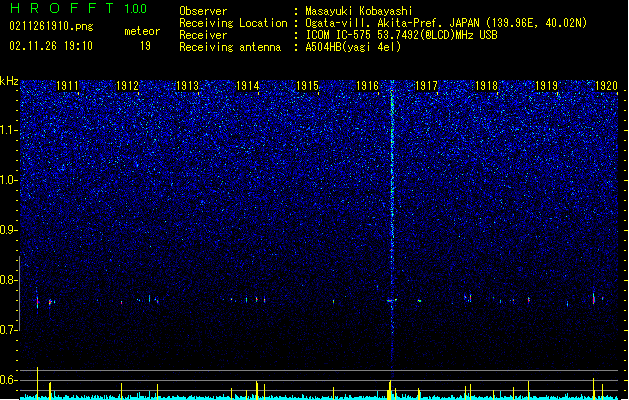Click observer name Masayuki Kobayashi

pyautogui.click(x=359, y=11)
